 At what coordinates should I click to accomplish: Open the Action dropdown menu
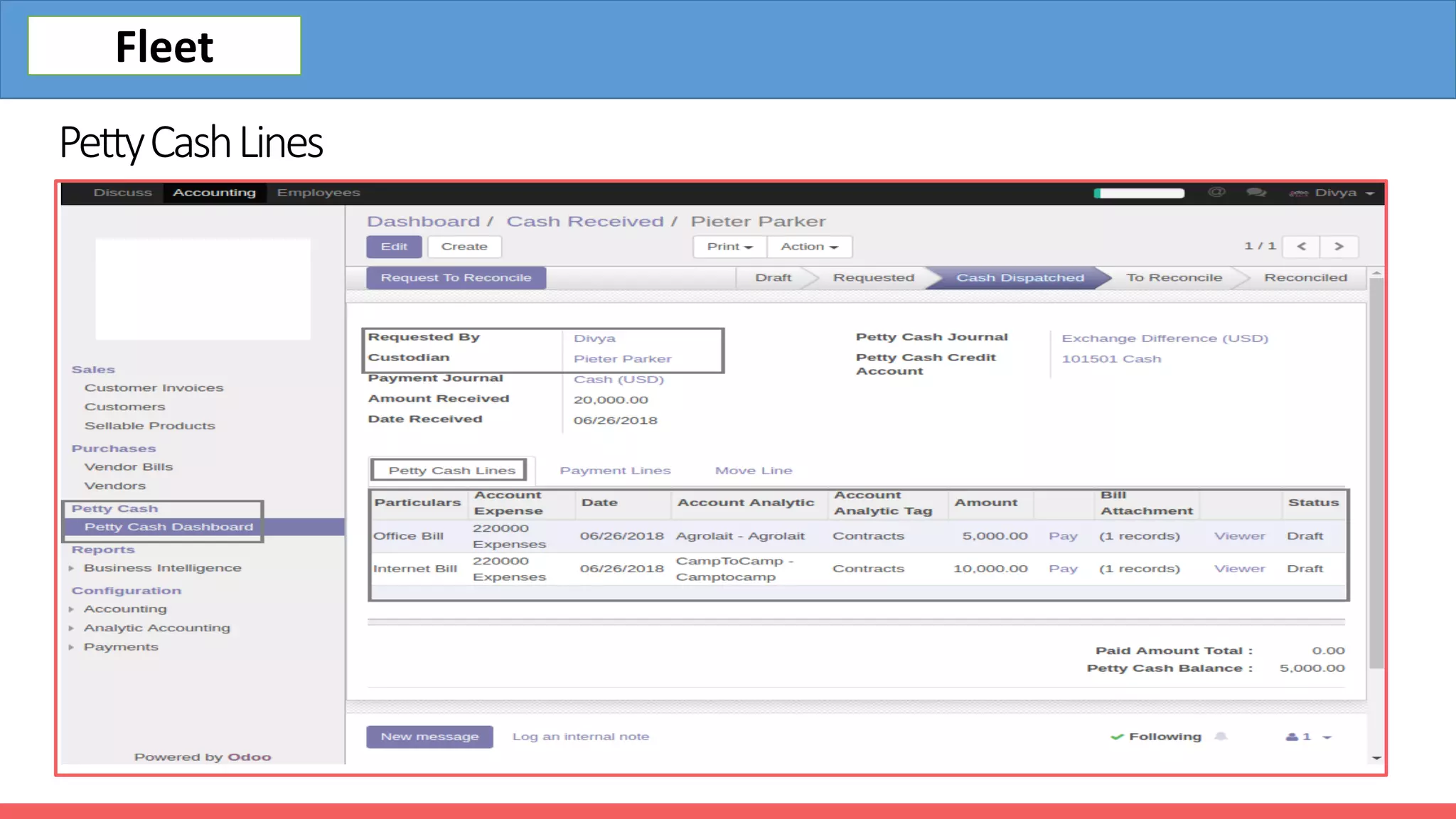pos(809,247)
